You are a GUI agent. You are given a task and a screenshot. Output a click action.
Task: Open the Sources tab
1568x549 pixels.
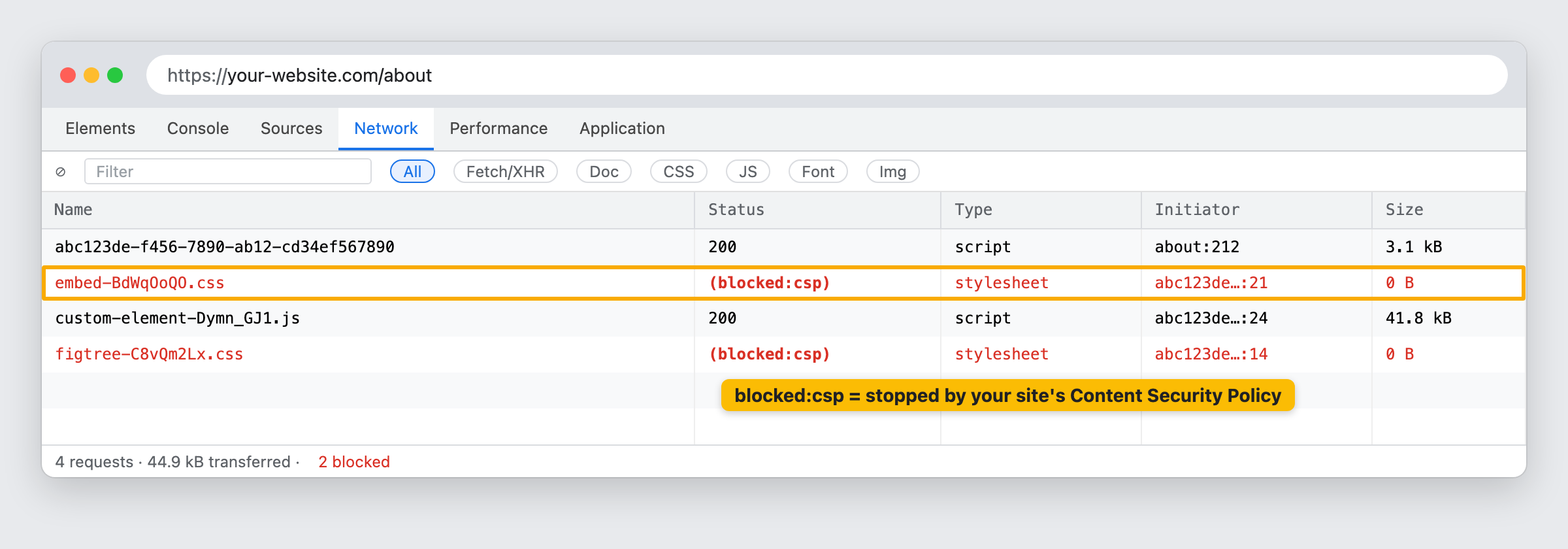[291, 129]
